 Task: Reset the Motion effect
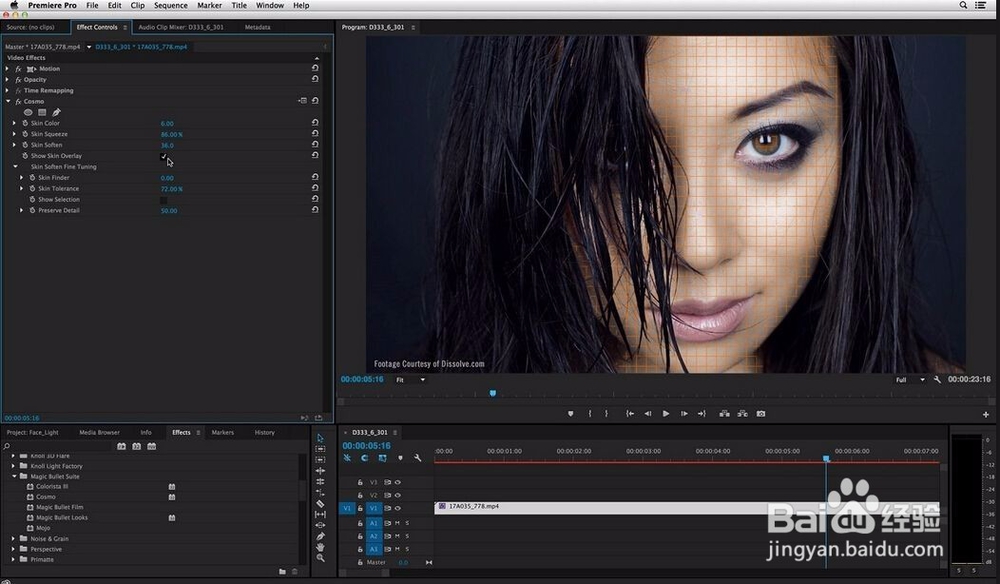(x=315, y=68)
